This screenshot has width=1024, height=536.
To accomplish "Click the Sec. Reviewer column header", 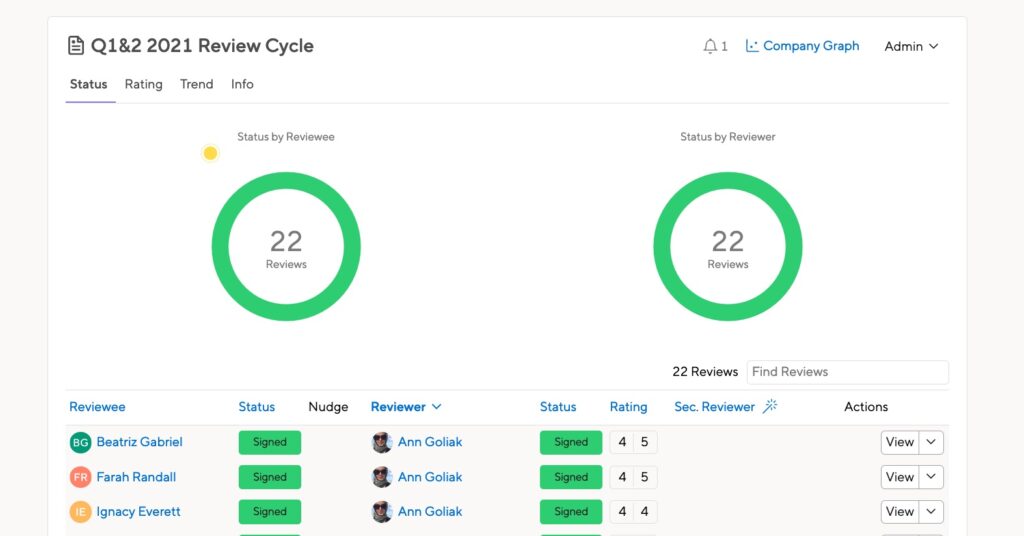I will pyautogui.click(x=714, y=407).
